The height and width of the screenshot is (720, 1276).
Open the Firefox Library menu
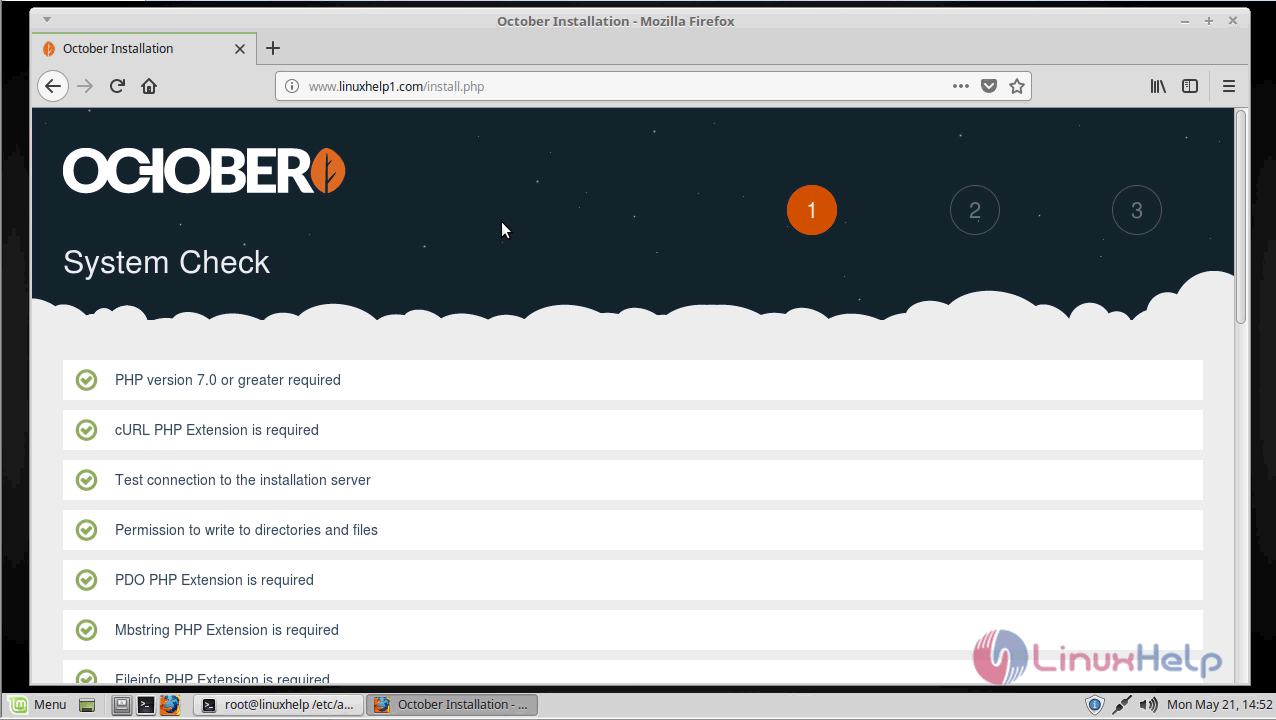point(1158,86)
